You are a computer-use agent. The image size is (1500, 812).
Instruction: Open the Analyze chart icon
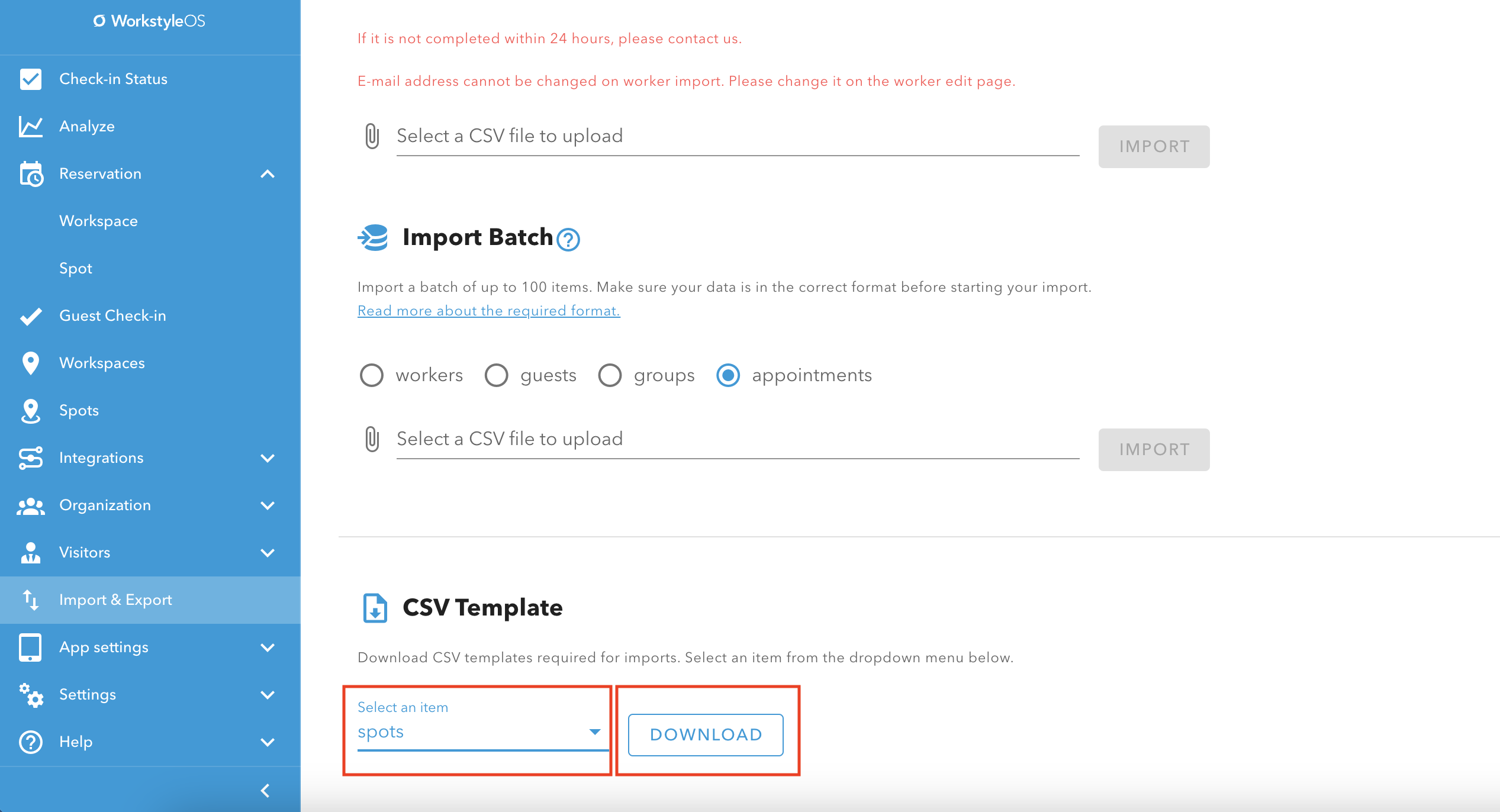[31, 126]
